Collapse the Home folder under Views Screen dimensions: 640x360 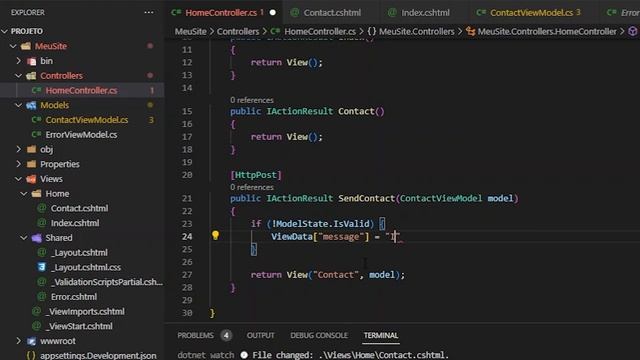coord(24,193)
